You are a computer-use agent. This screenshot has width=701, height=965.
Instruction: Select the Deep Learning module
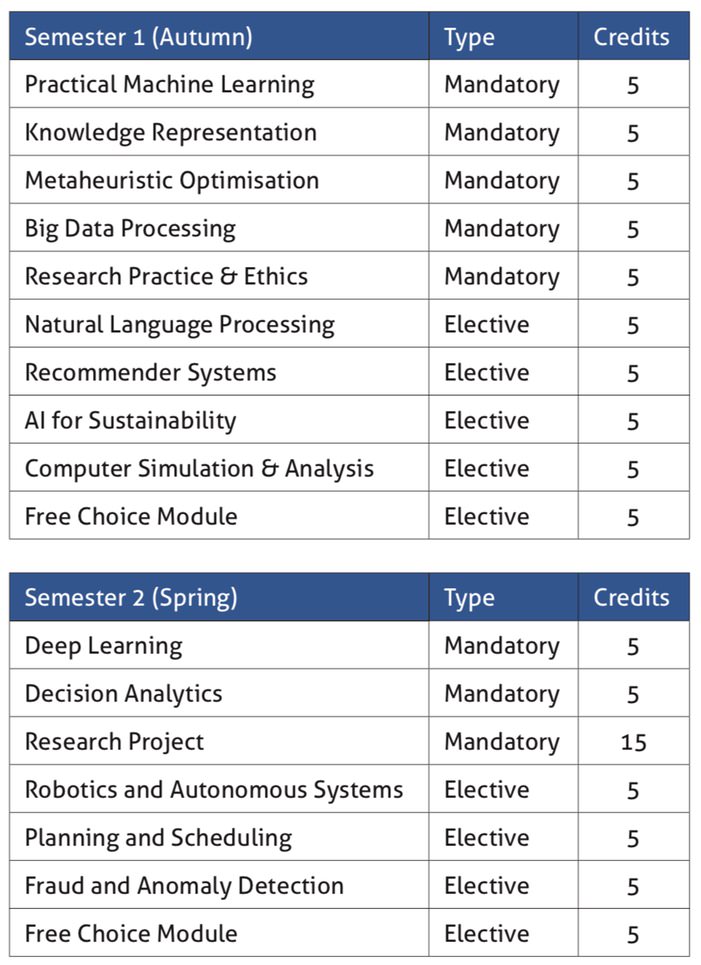pos(103,646)
